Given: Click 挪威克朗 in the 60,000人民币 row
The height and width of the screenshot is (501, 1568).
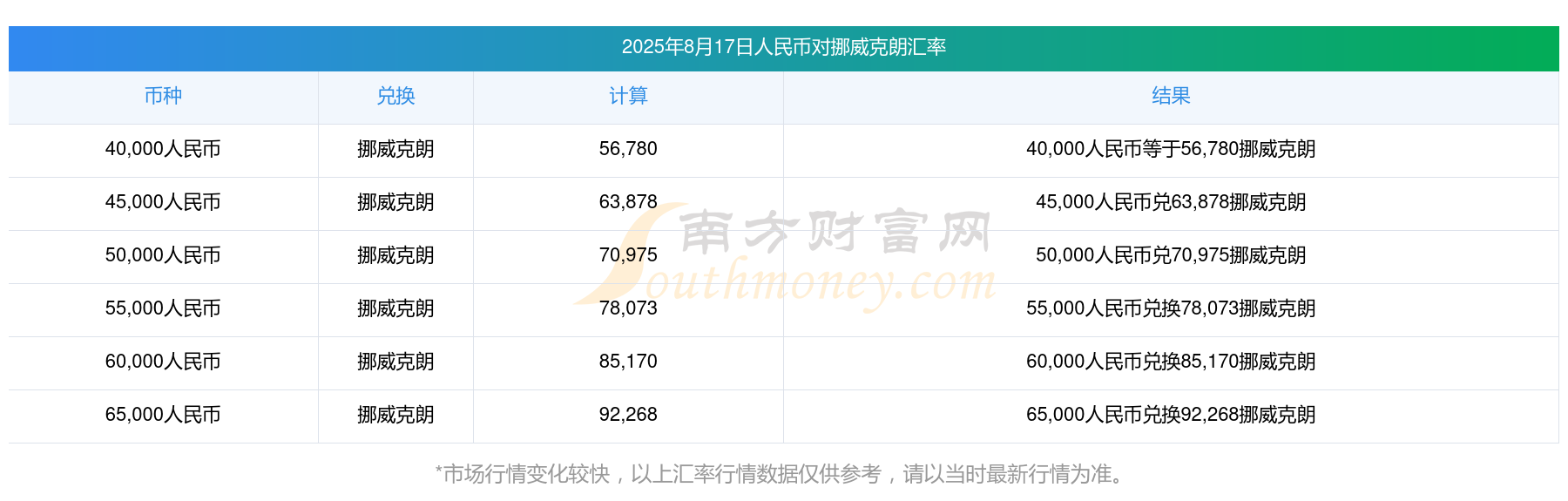Looking at the screenshot, I should pyautogui.click(x=395, y=362).
